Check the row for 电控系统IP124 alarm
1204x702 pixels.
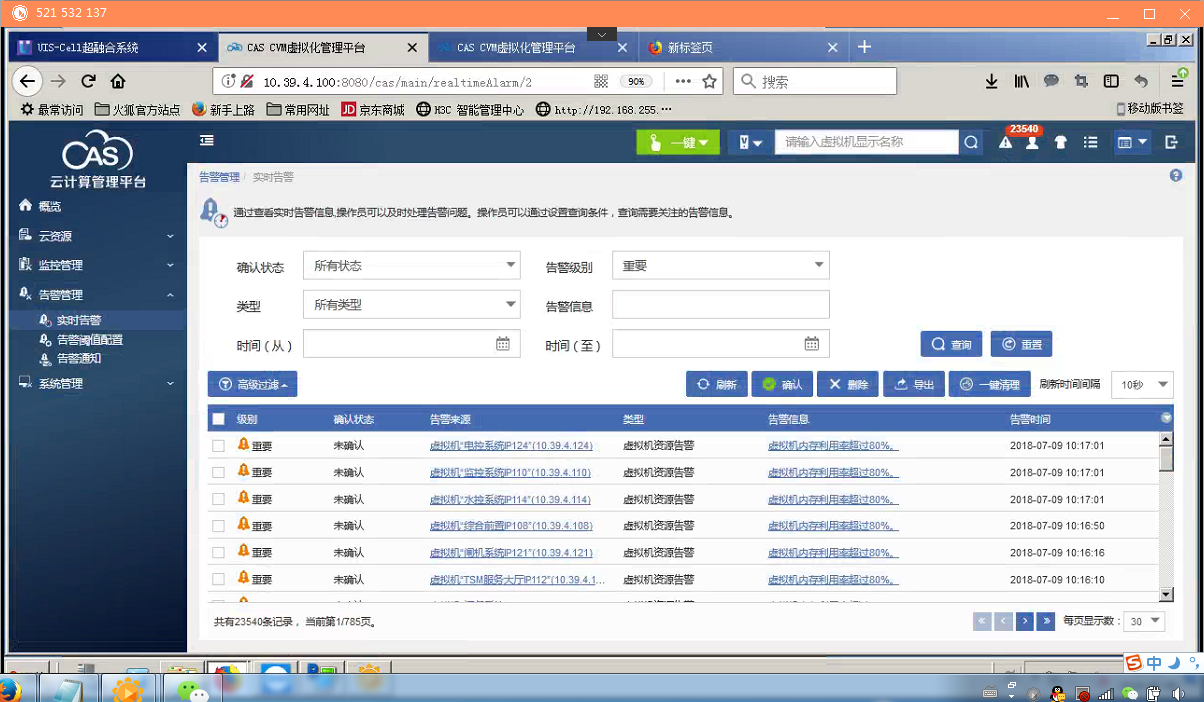tap(218, 446)
